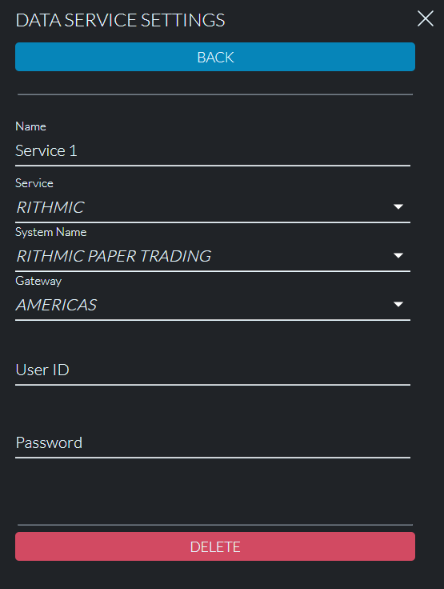
Task: Click the blue BACK button
Action: (215, 57)
